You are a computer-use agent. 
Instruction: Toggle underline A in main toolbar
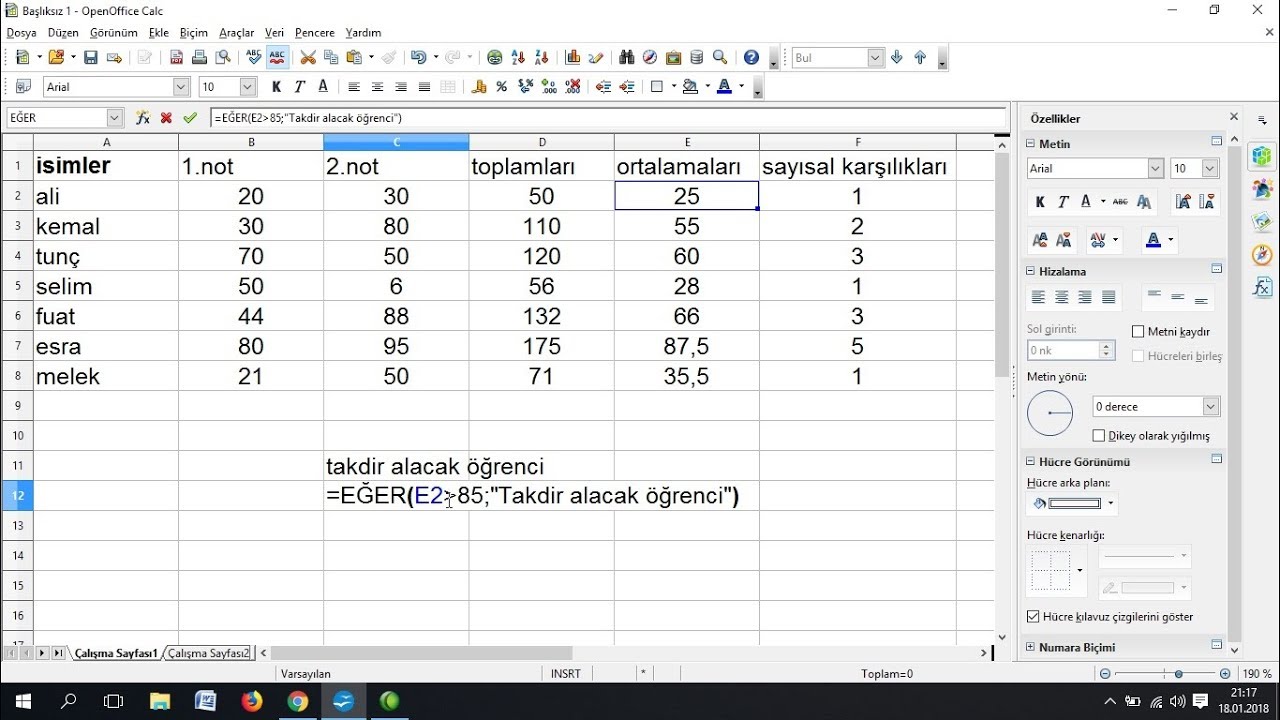click(x=323, y=87)
